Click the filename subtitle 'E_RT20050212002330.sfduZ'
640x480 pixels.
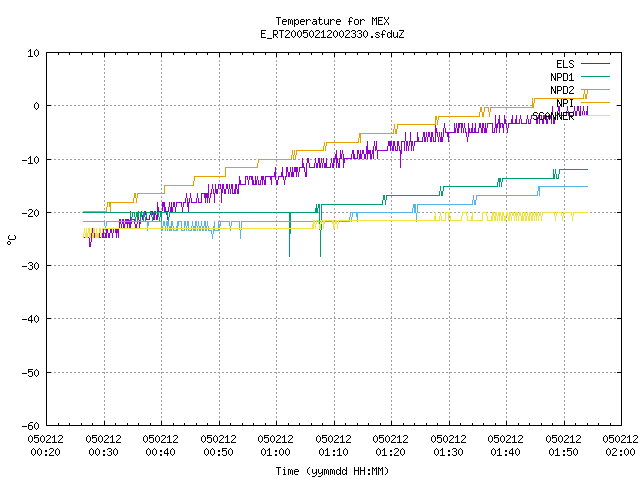tap(332, 34)
